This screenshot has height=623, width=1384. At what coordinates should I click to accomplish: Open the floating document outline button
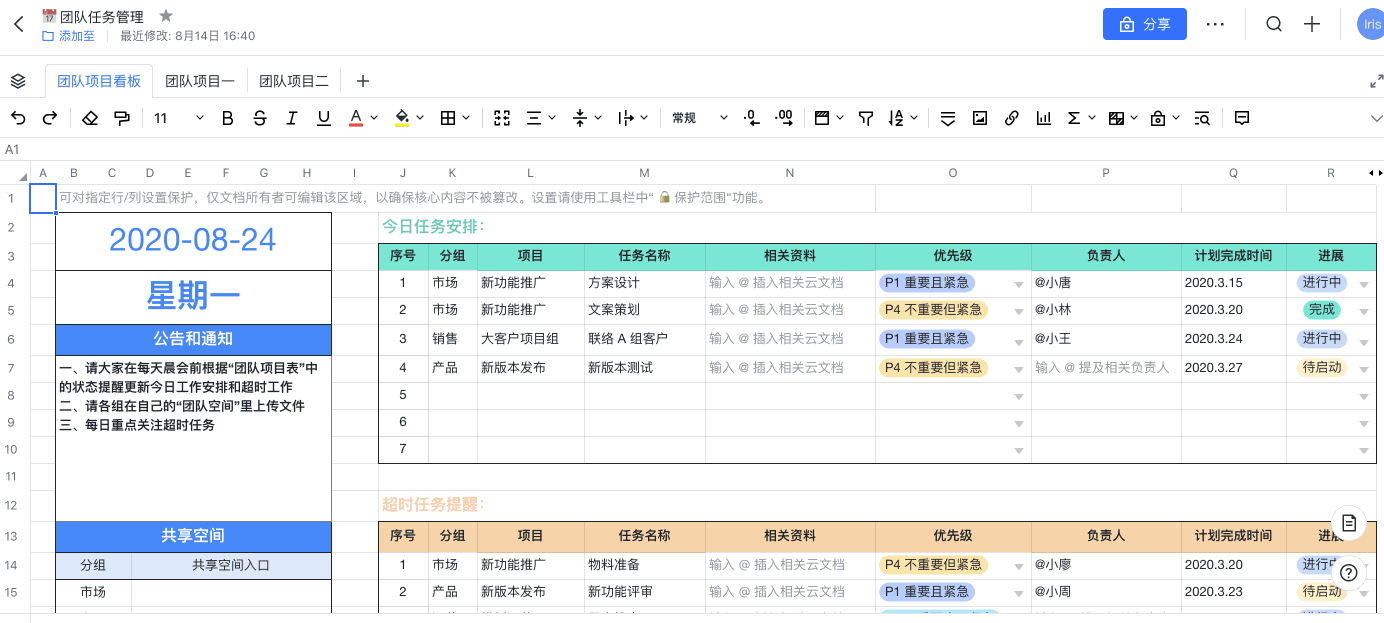[1349, 522]
